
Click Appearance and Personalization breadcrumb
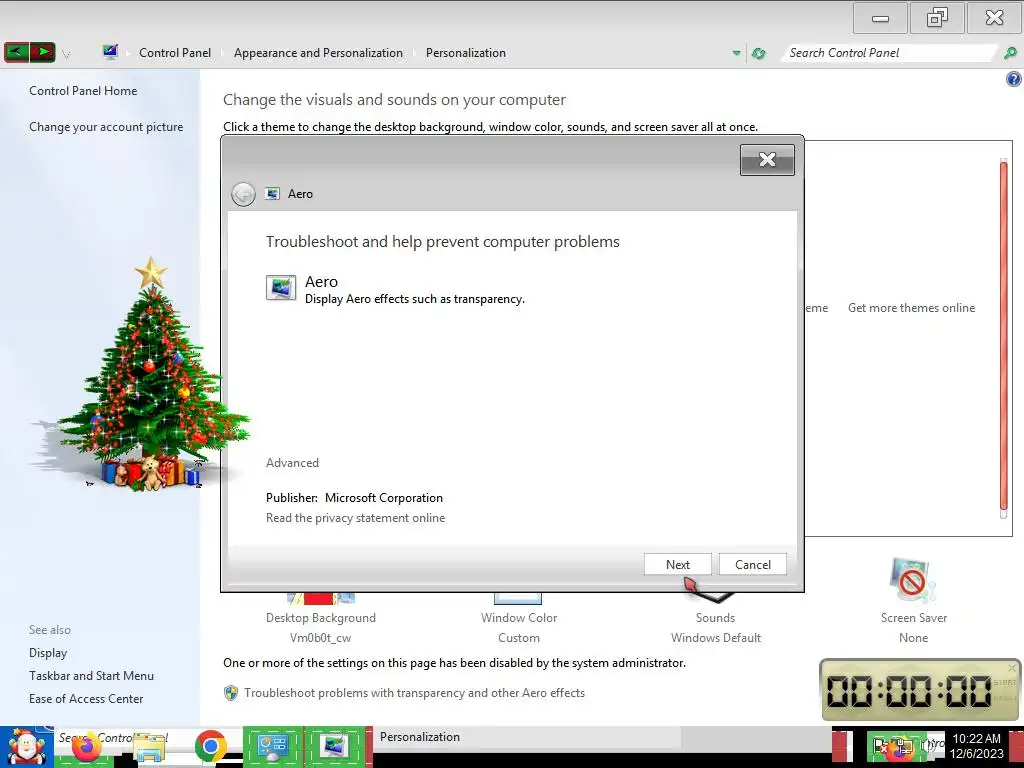pos(318,53)
